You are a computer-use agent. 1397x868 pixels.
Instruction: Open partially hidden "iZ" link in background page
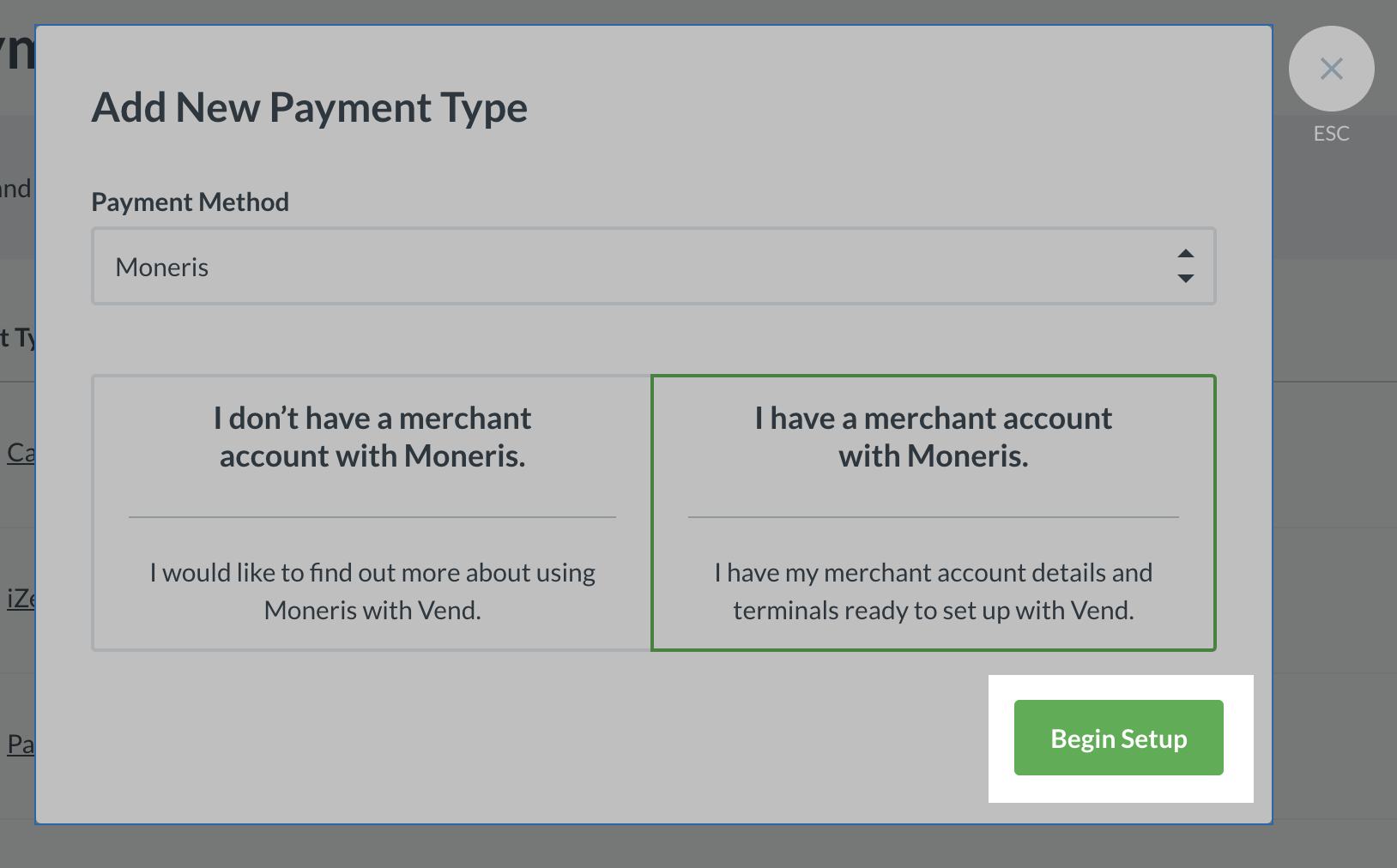pos(21,598)
